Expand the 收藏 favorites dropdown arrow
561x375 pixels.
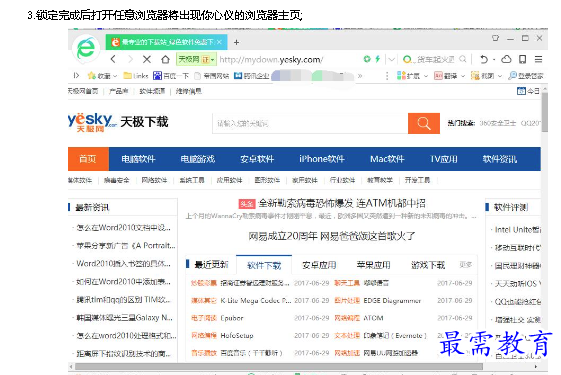(x=115, y=76)
